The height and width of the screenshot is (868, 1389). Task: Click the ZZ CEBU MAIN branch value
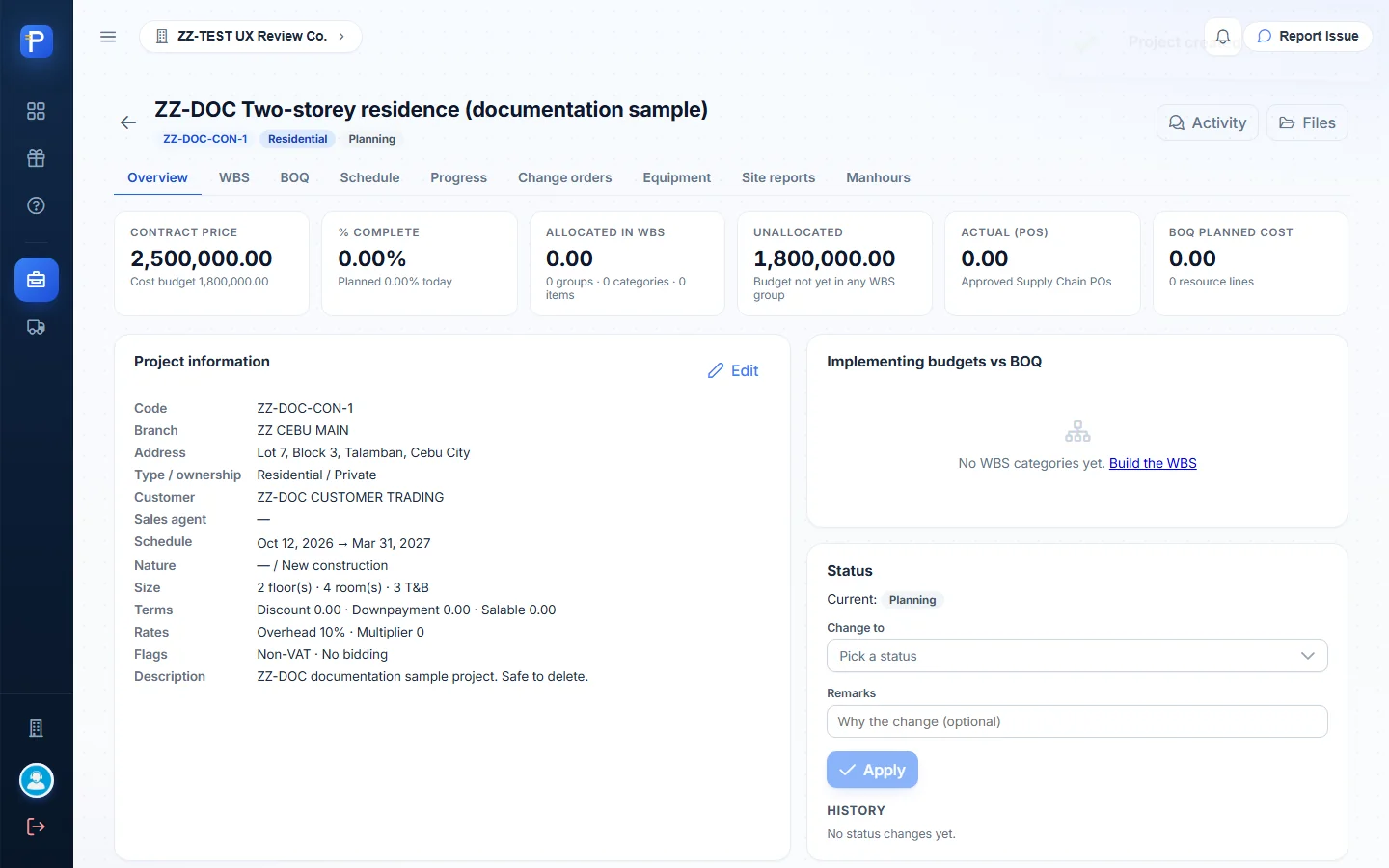pyautogui.click(x=303, y=430)
